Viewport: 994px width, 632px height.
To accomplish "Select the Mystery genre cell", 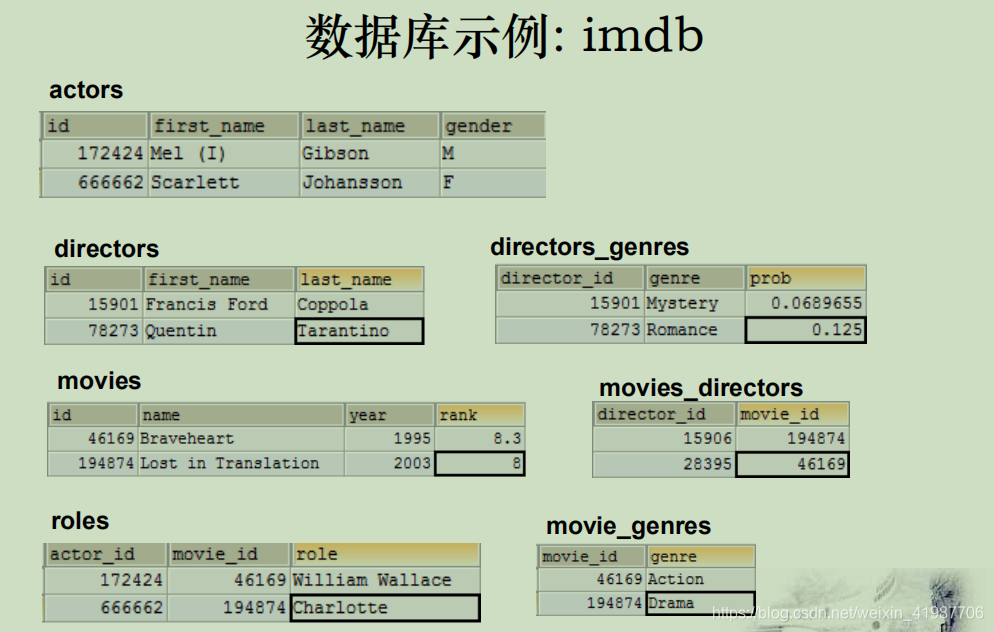I will pos(694,303).
